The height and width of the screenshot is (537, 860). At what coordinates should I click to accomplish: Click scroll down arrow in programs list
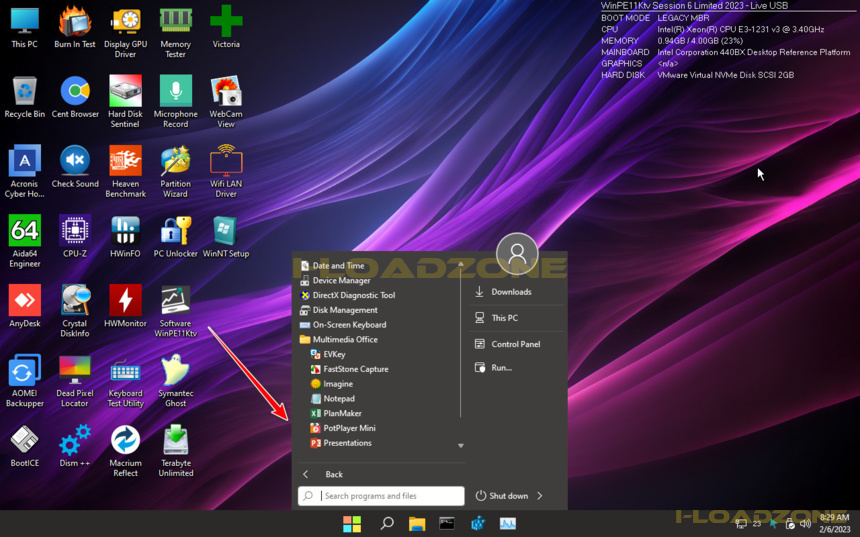(461, 445)
